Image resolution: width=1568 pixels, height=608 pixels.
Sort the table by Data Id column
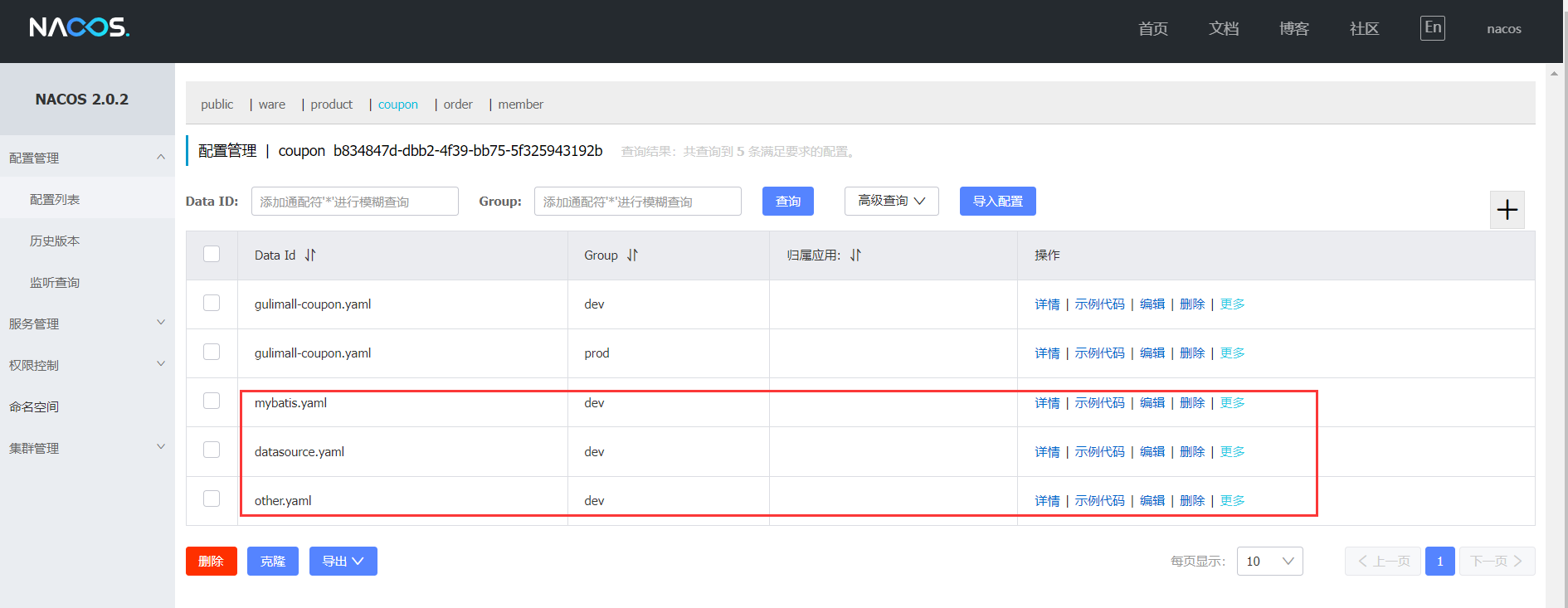(309, 255)
